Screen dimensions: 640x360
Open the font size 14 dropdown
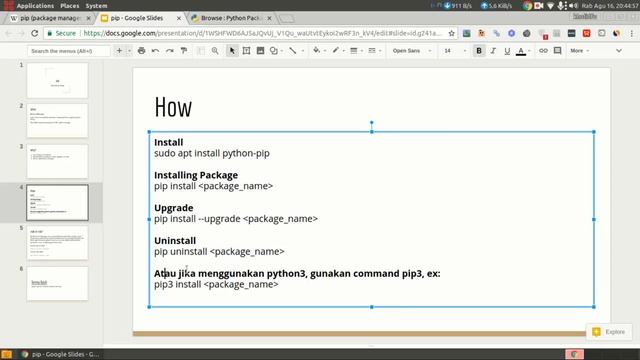click(455, 51)
